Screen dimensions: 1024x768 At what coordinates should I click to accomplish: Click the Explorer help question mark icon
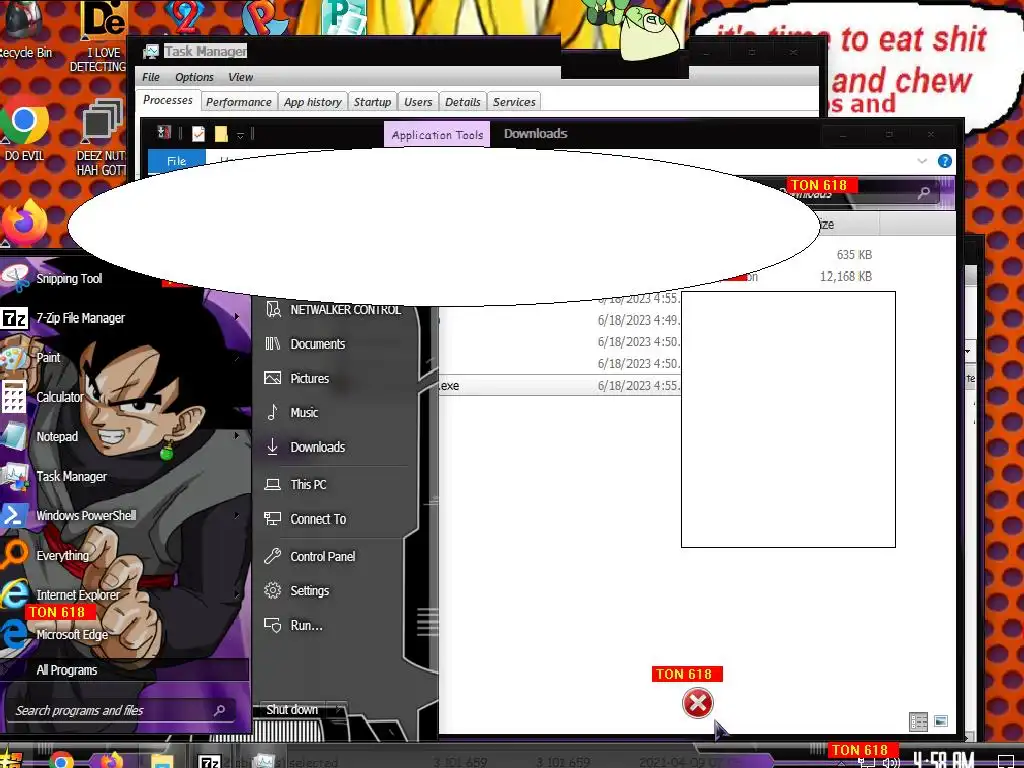pyautogui.click(x=944, y=161)
